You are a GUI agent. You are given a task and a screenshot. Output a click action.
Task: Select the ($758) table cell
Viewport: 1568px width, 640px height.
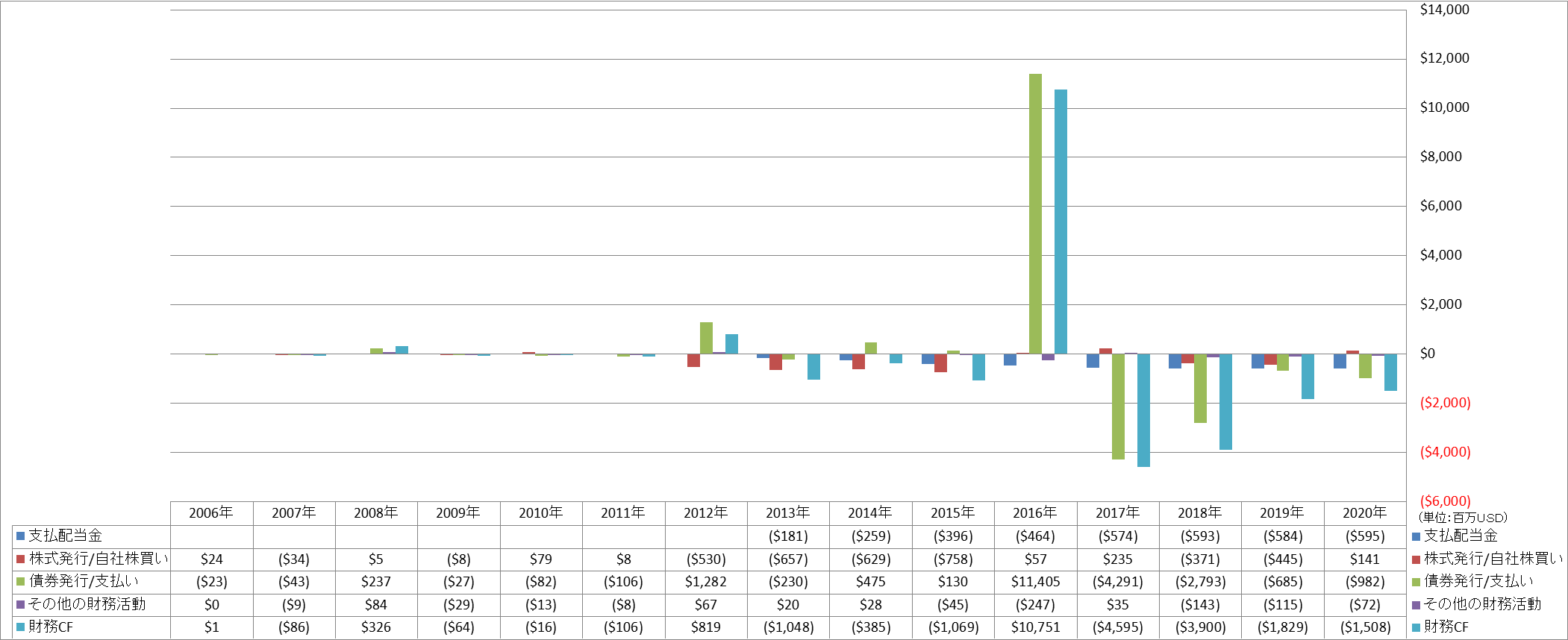pos(953,559)
